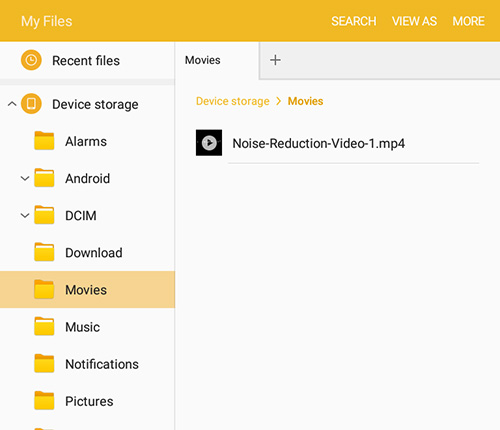Open the Recent files clock icon
The width and height of the screenshot is (500, 430).
pyautogui.click(x=31, y=60)
